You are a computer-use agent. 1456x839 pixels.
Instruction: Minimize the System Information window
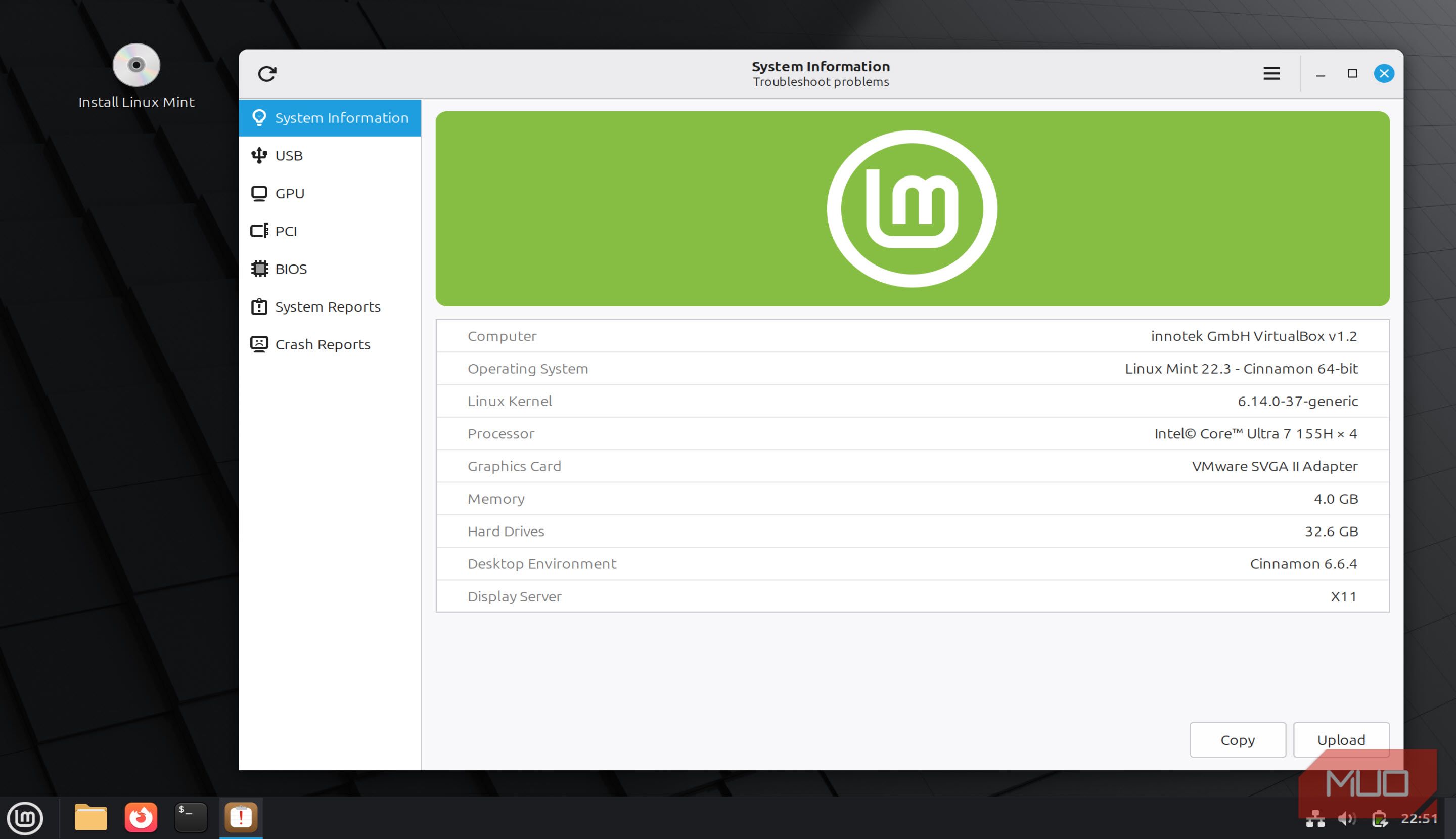[x=1321, y=74]
